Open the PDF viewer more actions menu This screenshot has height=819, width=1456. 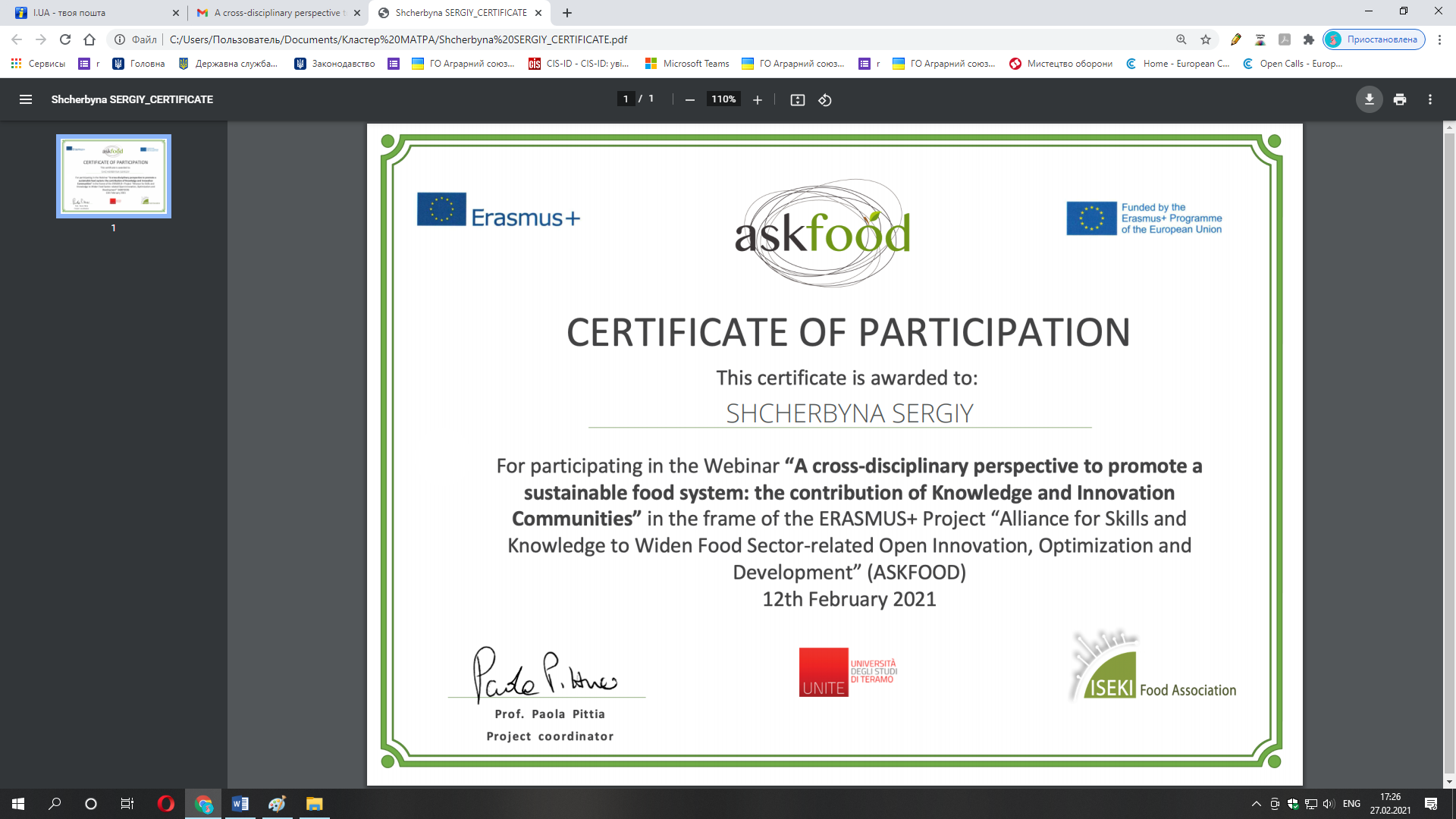coord(1430,99)
